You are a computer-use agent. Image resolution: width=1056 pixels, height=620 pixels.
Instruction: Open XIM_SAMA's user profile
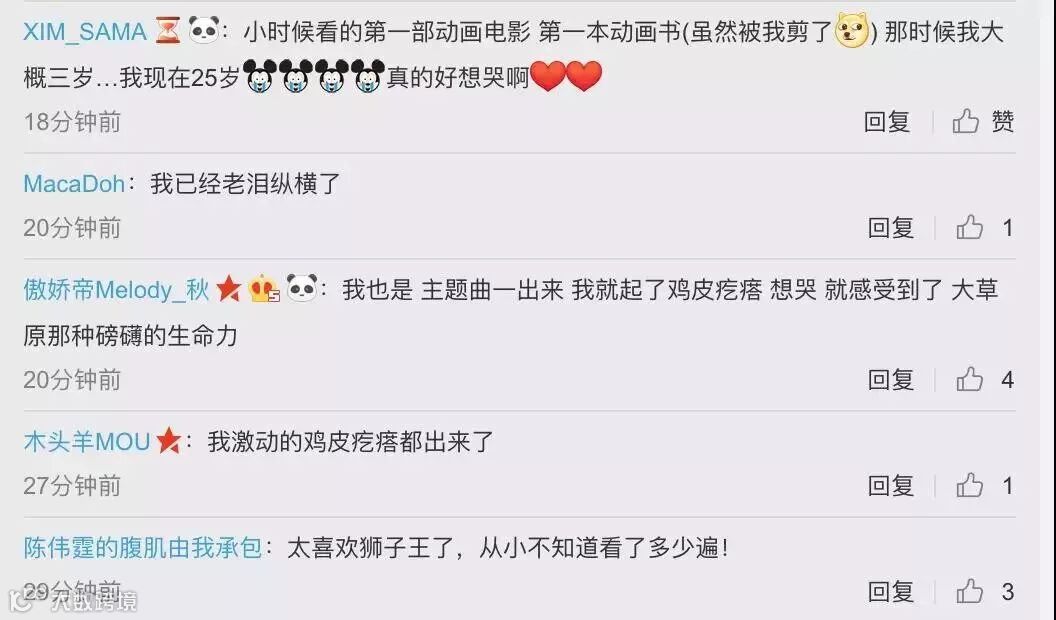tap(85, 32)
